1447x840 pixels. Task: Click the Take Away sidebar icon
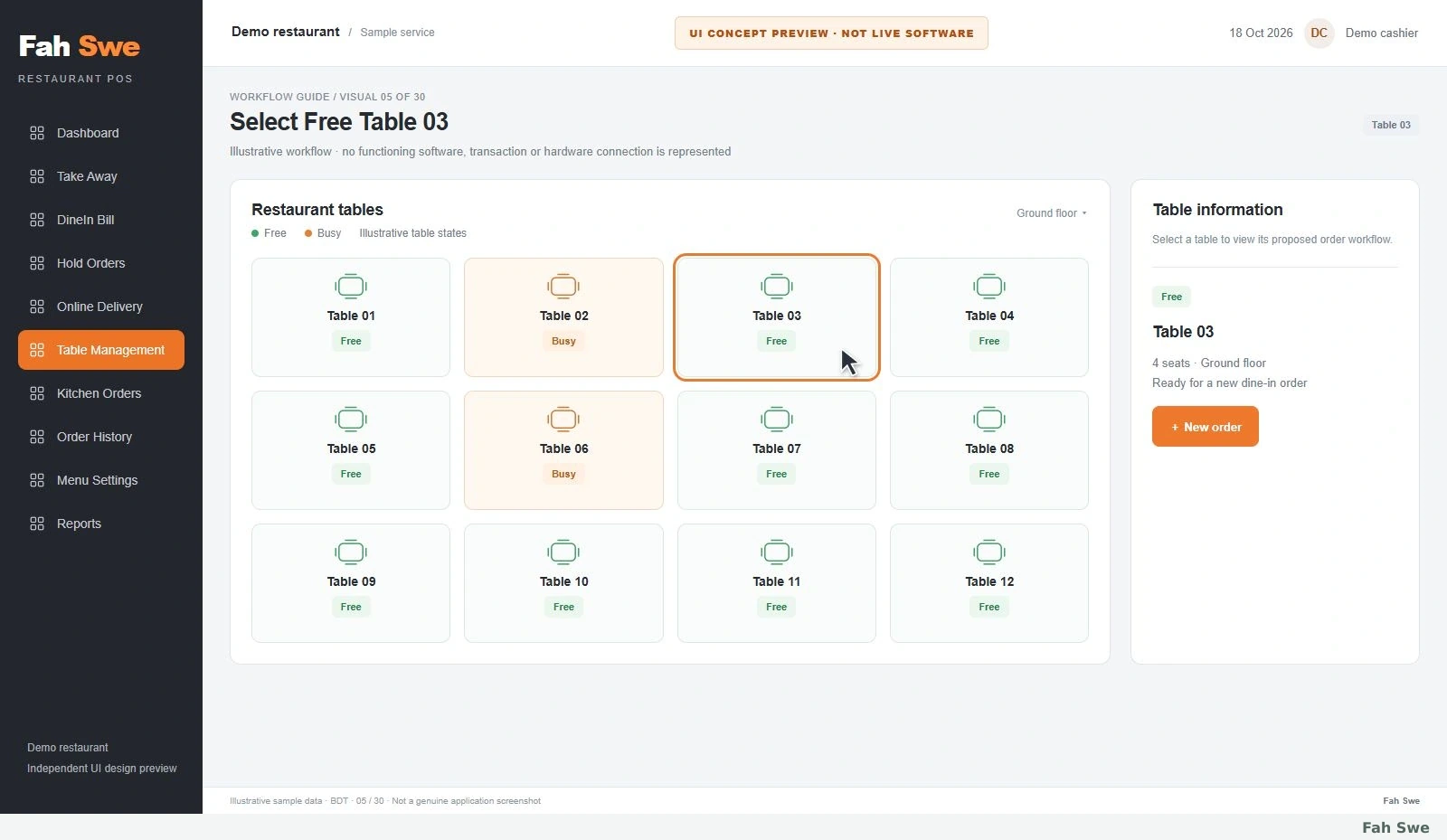click(x=37, y=176)
